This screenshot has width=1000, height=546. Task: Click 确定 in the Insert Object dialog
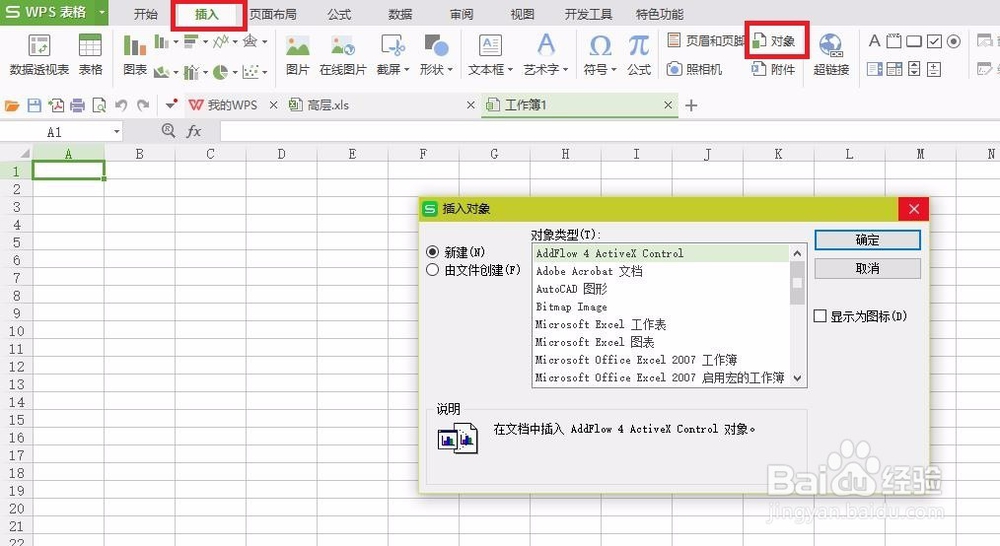pos(867,240)
